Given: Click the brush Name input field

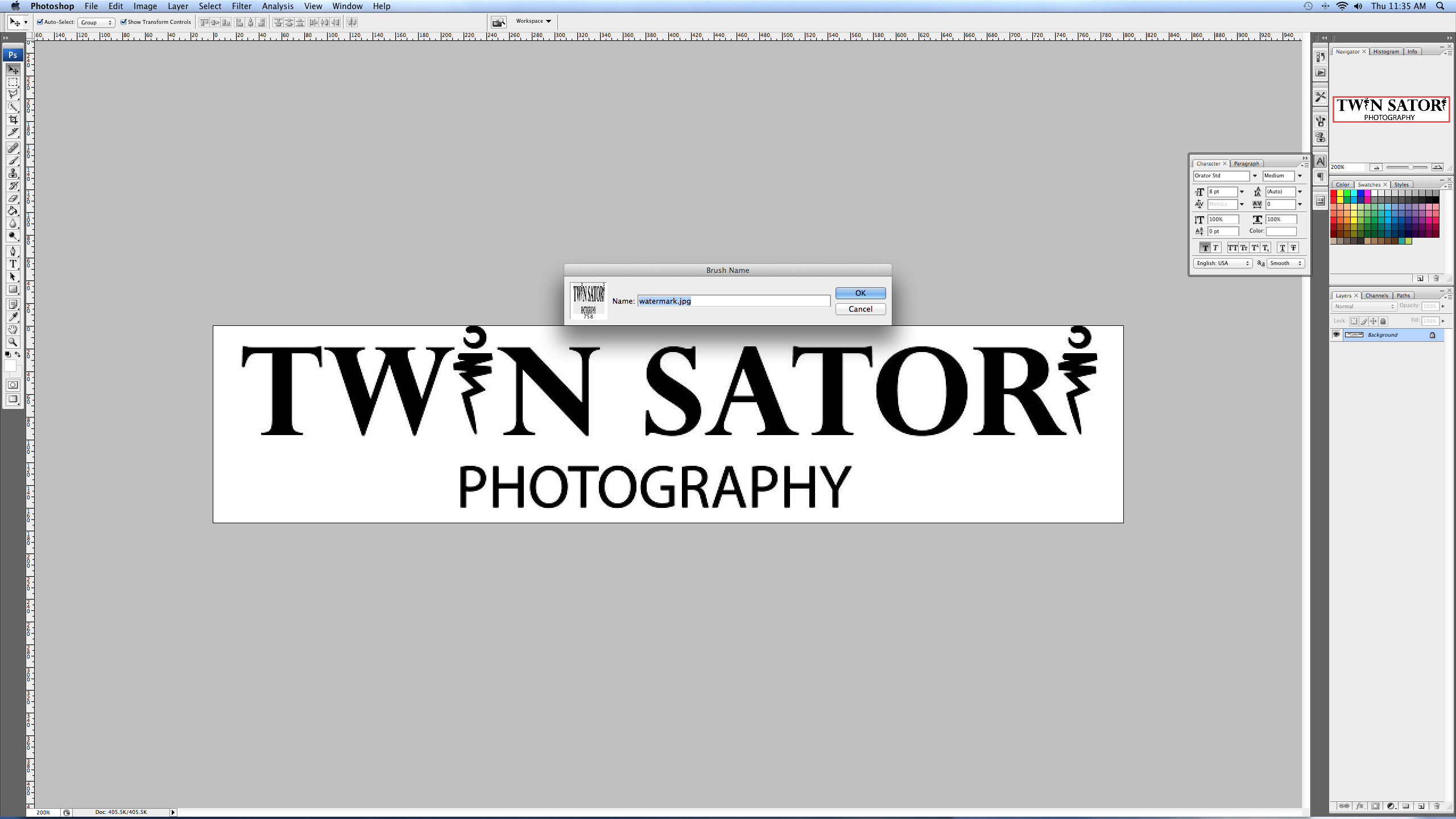Looking at the screenshot, I should pos(734,301).
